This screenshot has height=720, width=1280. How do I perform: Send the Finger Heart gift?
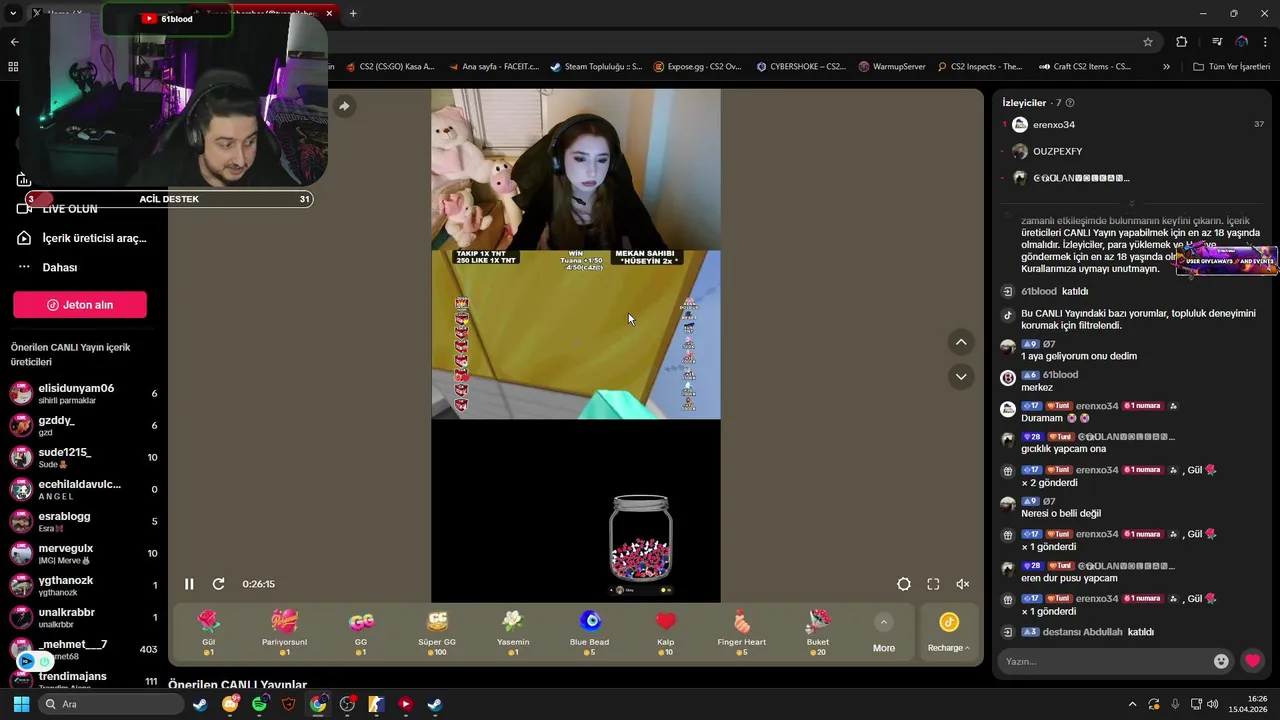click(x=741, y=632)
